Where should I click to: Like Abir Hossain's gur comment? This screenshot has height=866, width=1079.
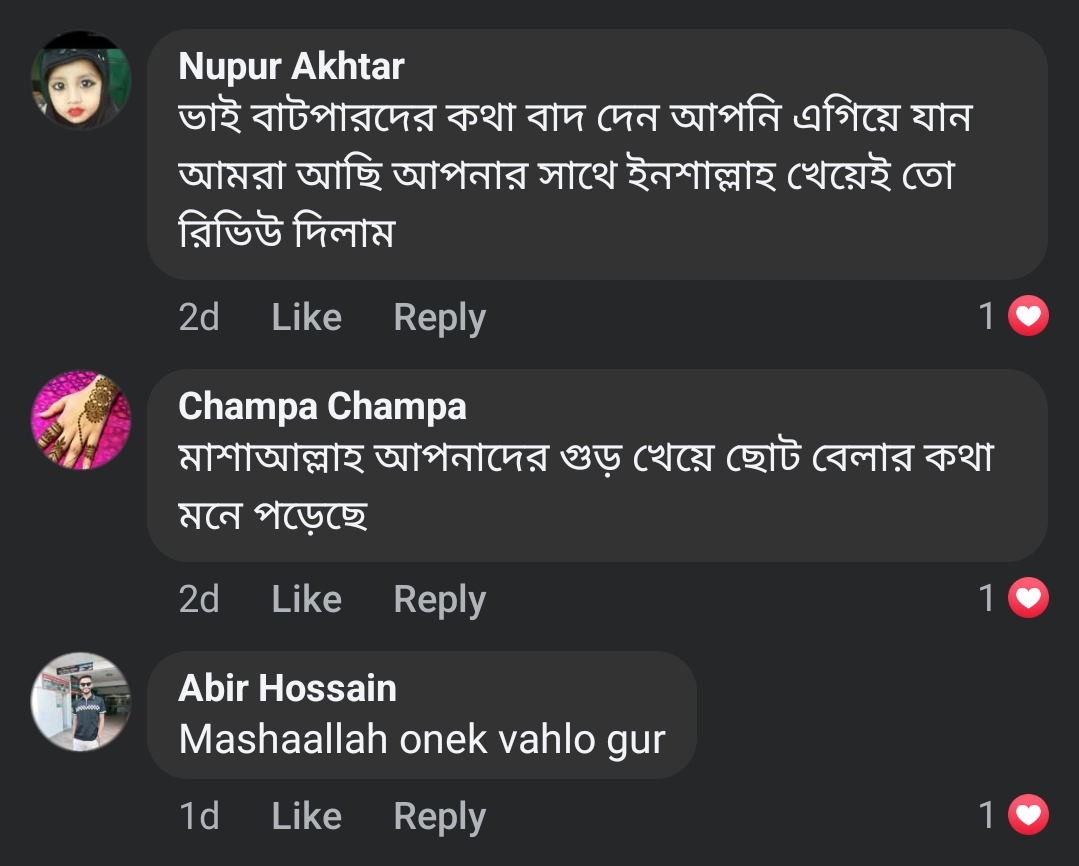pos(306,816)
